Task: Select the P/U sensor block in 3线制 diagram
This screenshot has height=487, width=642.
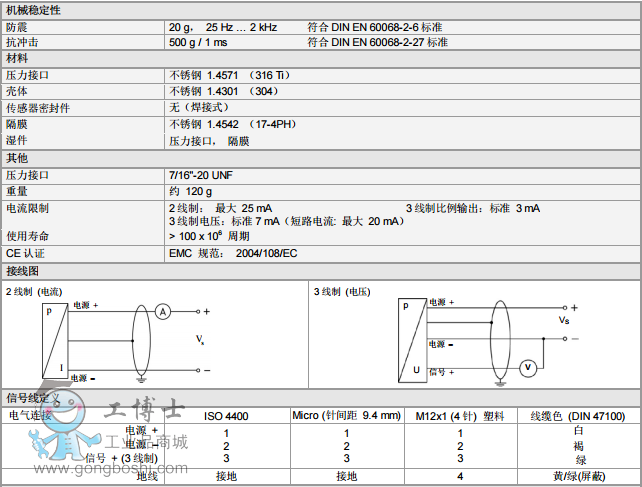Action: (411, 339)
